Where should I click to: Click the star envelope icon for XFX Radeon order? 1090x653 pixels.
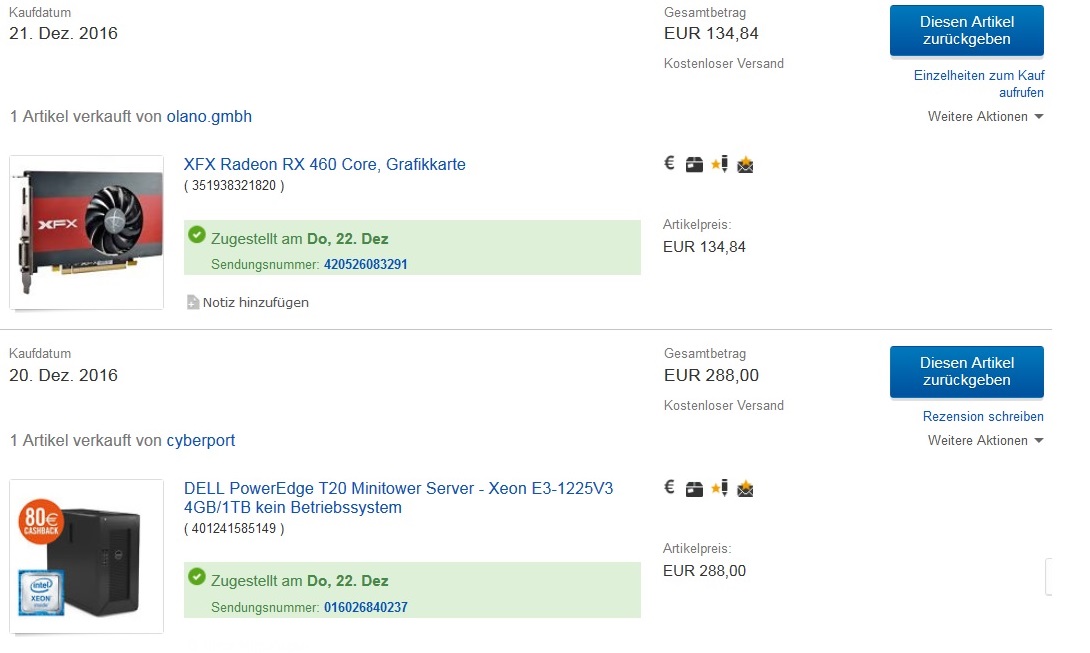pos(745,165)
